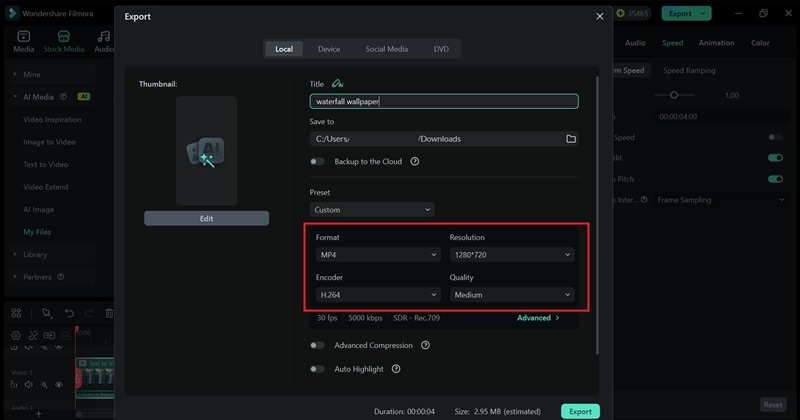This screenshot has height=420, width=800.
Task: Select My Files in the sidebar
Action: 37,232
